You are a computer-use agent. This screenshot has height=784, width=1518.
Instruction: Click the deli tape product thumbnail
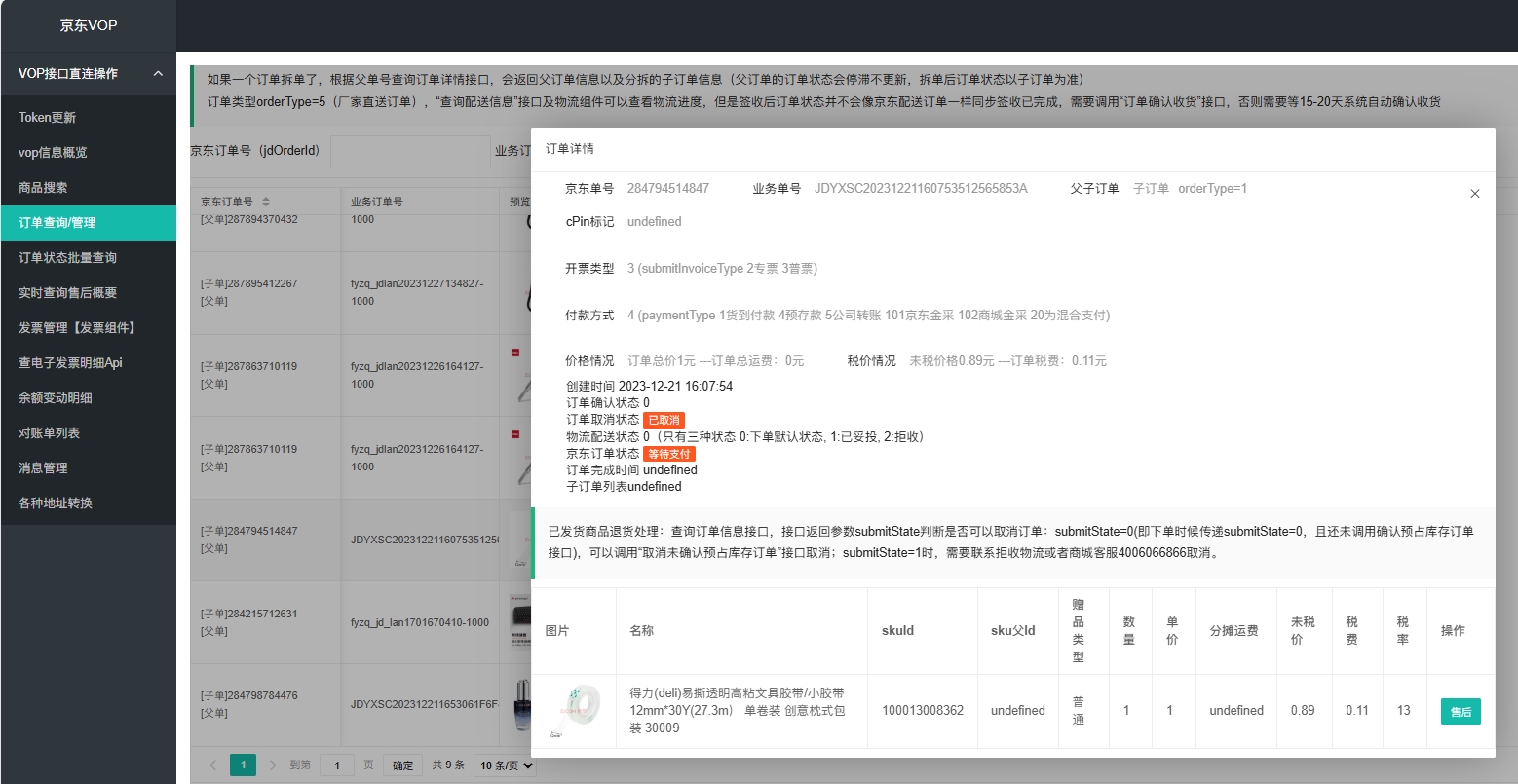(x=574, y=712)
